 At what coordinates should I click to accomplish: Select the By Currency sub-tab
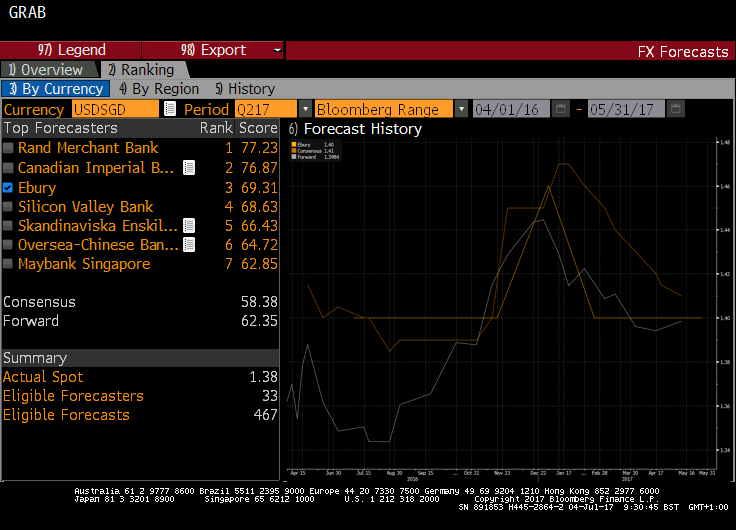[56, 89]
